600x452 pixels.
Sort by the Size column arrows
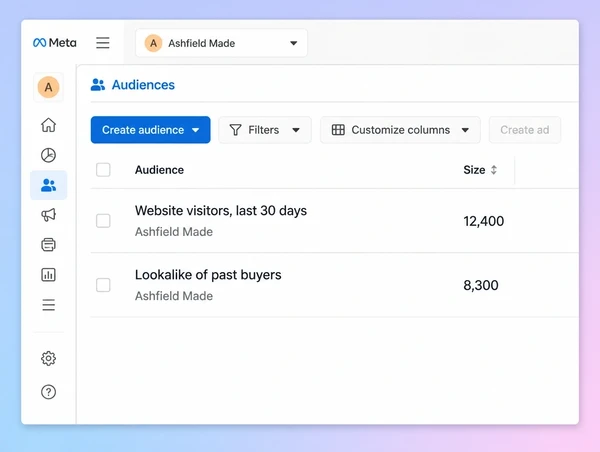494,170
